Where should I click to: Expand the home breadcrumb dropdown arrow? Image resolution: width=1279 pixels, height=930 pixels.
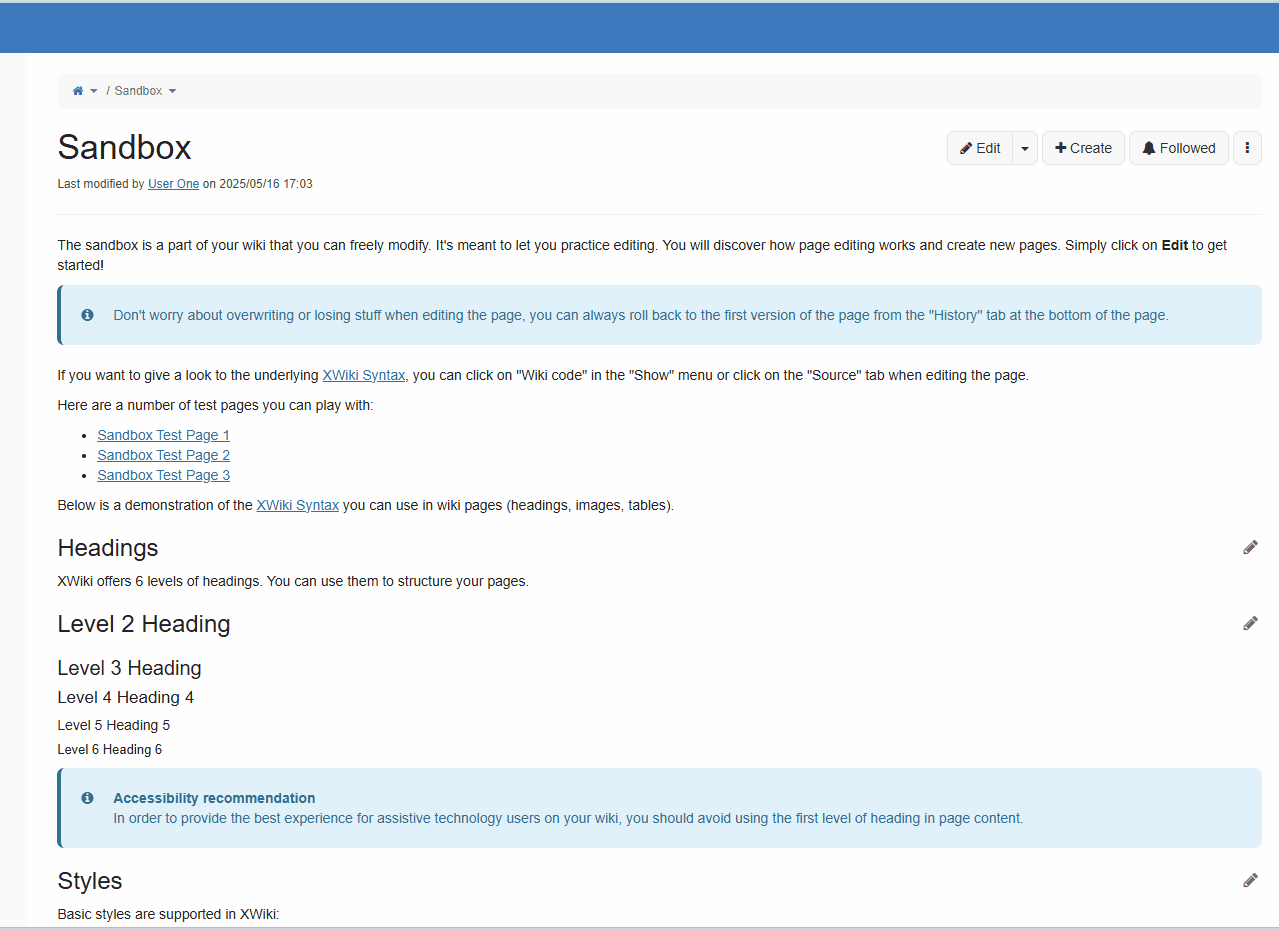click(x=94, y=91)
